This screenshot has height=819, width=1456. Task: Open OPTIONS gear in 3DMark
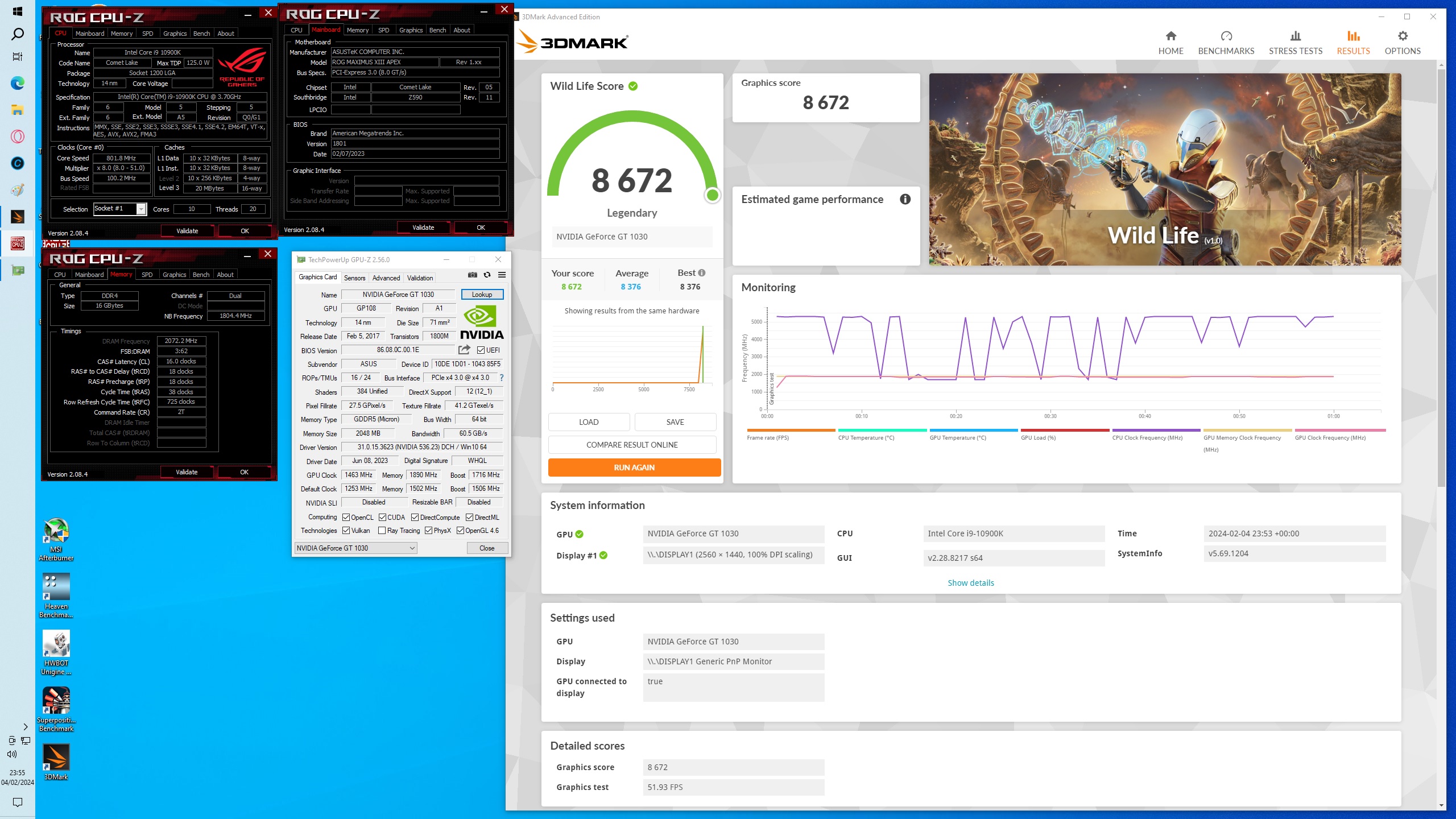pyautogui.click(x=1403, y=36)
